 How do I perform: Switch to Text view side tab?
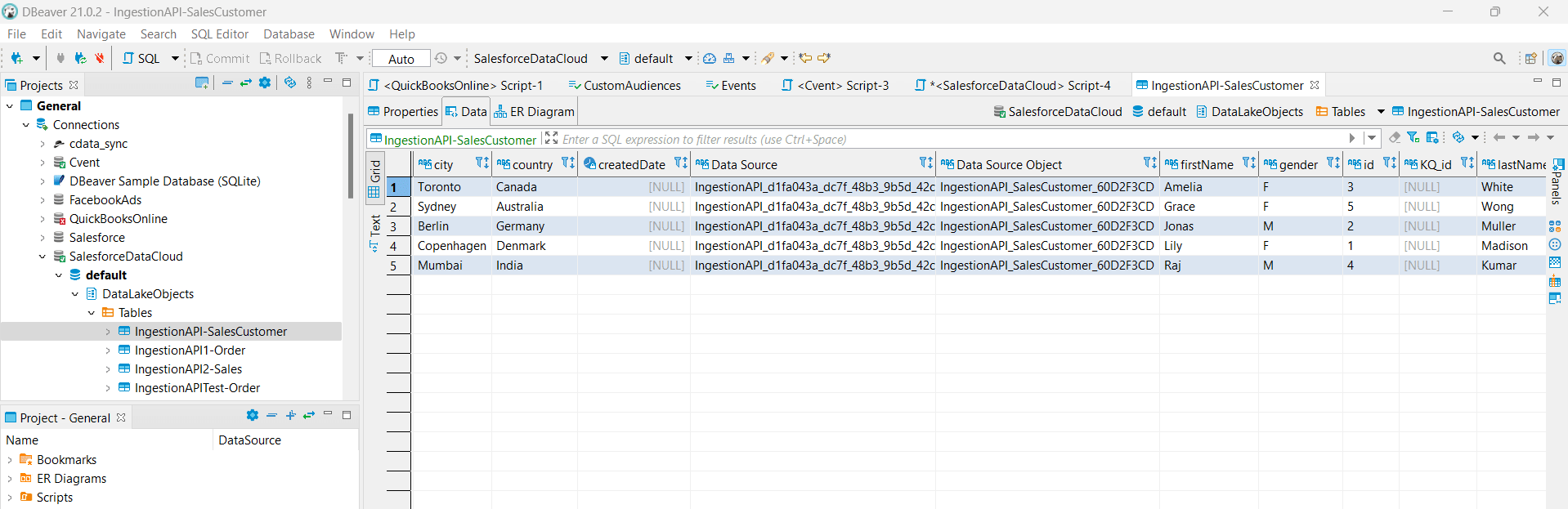pos(375,232)
